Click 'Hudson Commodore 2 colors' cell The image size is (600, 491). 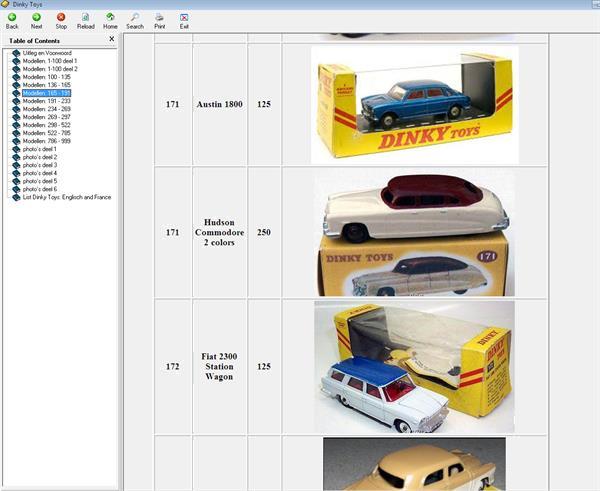[x=219, y=232]
